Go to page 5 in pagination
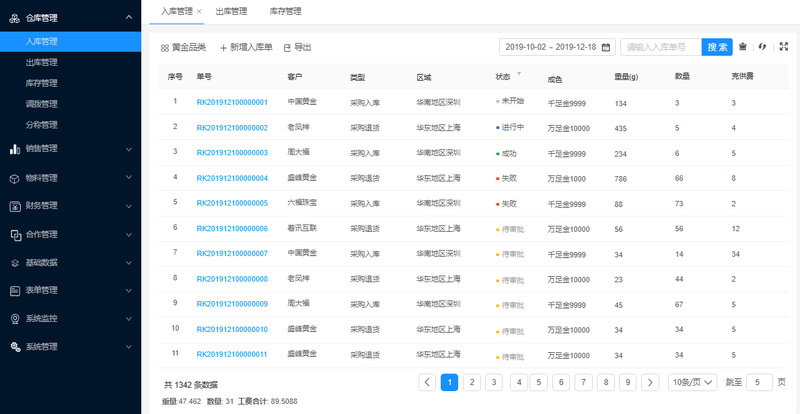800x414 pixels. (538, 382)
